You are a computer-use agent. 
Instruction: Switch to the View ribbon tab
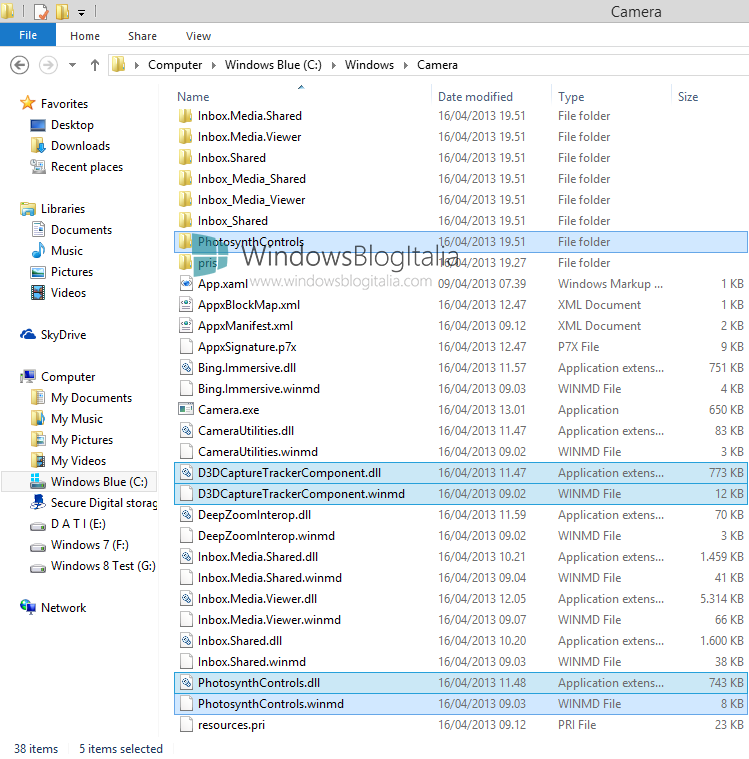coord(199,36)
